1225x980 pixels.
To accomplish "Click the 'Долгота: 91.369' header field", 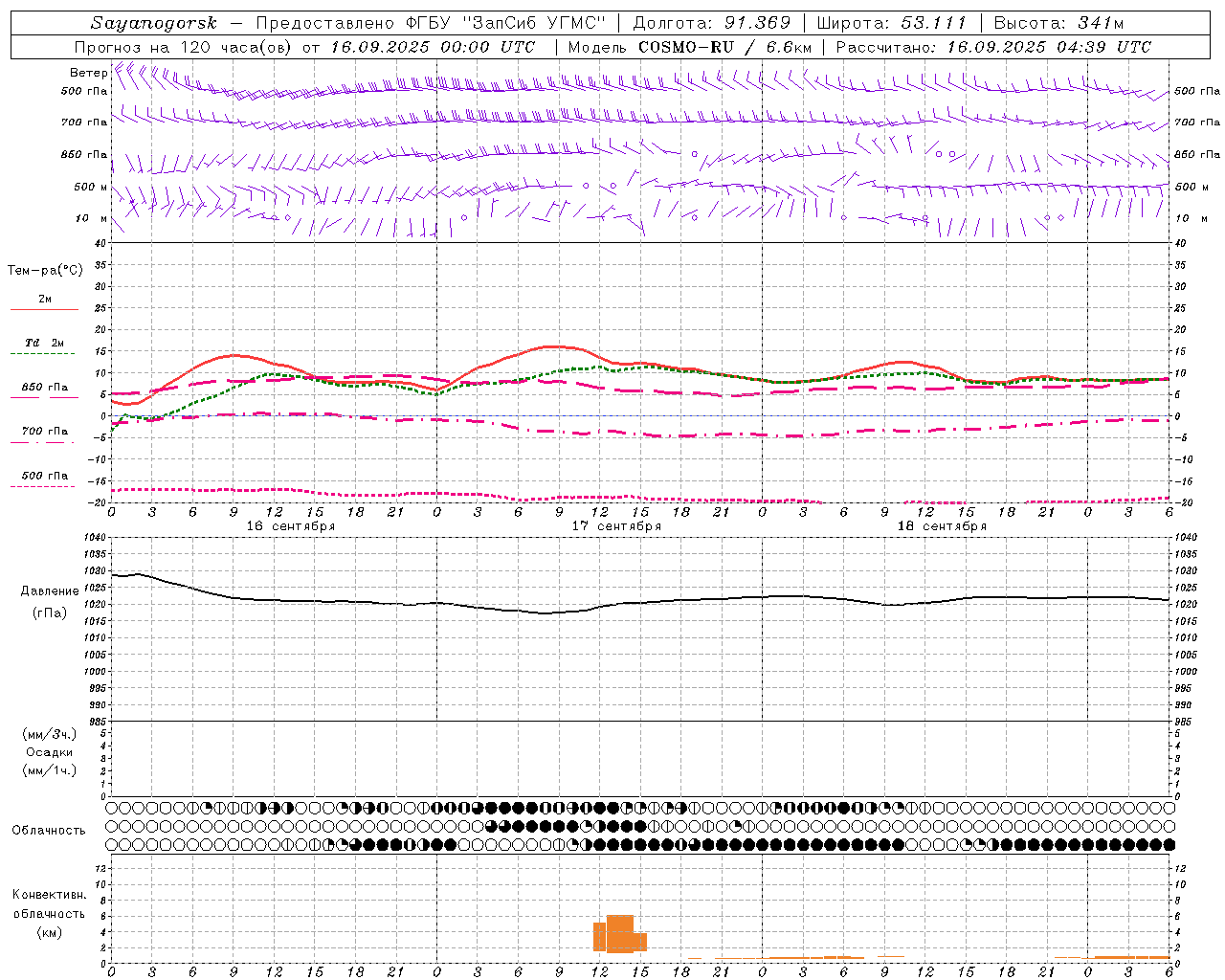I will pyautogui.click(x=712, y=23).
